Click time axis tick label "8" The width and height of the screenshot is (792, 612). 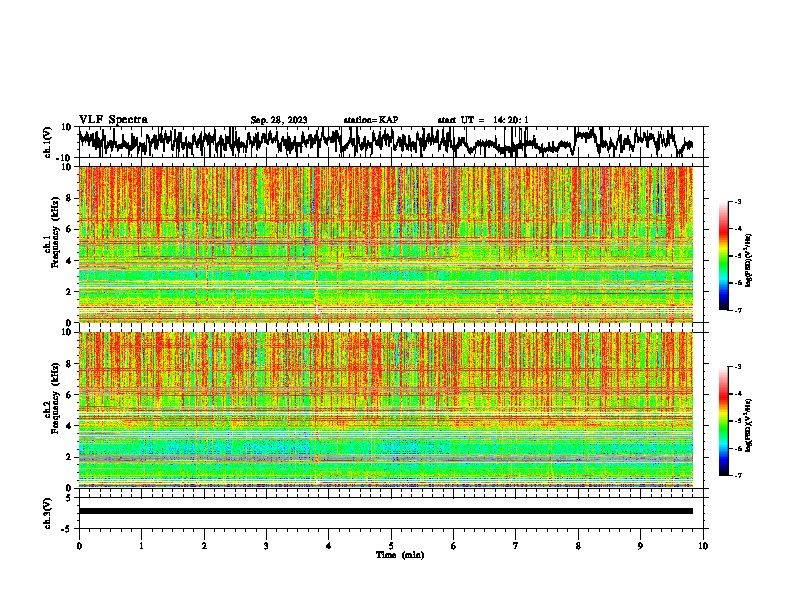(x=578, y=546)
